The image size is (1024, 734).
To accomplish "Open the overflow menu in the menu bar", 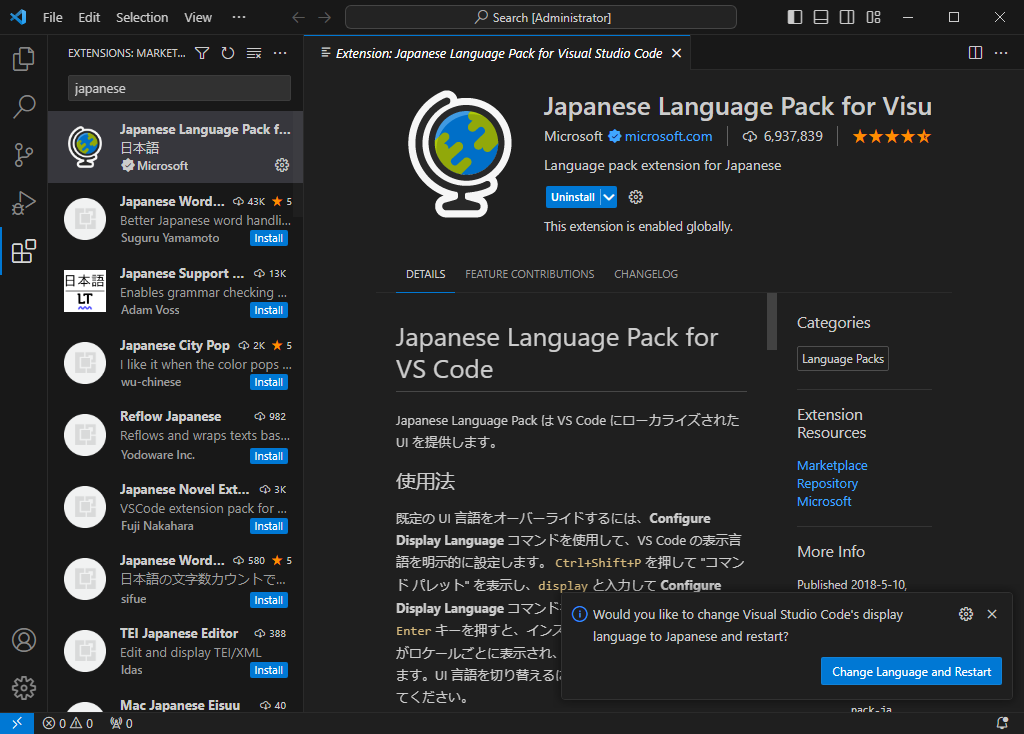I will 239,17.
